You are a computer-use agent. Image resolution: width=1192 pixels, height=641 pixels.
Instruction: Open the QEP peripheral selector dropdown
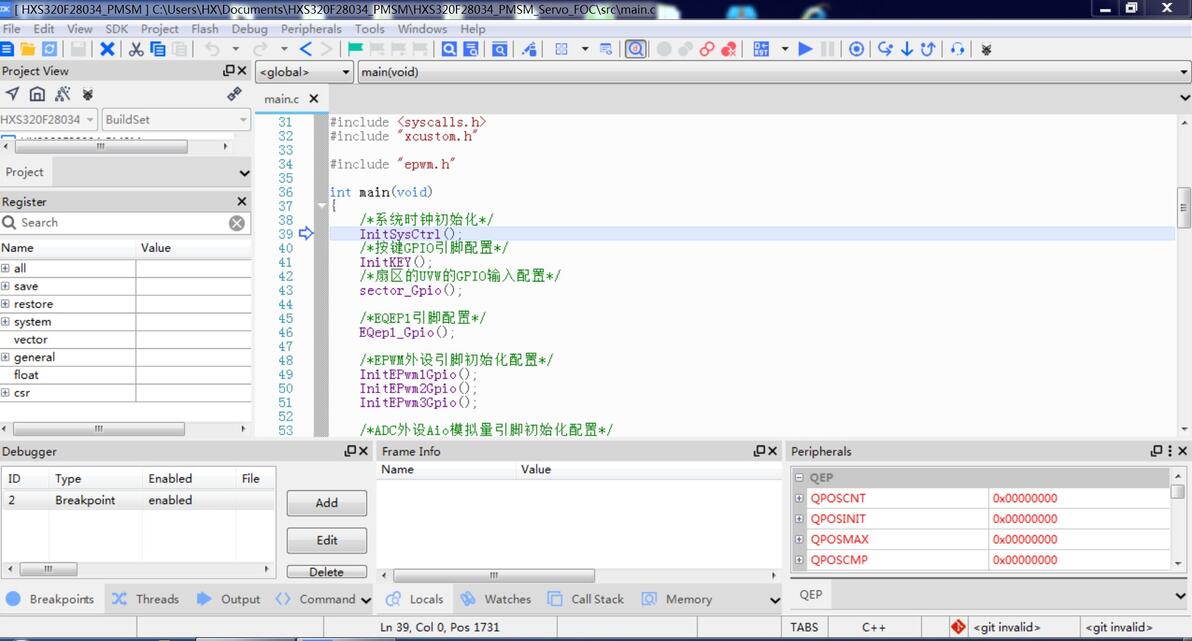1181,595
